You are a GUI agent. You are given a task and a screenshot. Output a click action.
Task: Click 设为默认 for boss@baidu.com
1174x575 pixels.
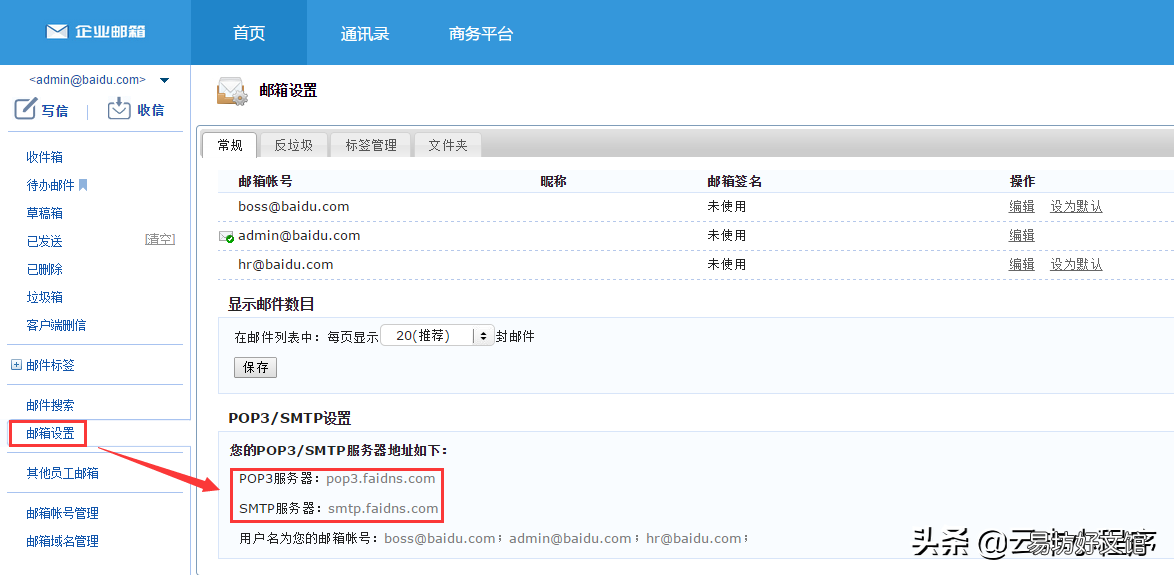click(1076, 207)
